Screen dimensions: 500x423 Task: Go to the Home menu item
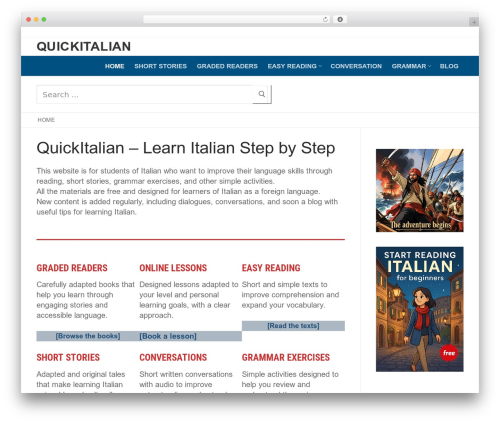pos(115,66)
